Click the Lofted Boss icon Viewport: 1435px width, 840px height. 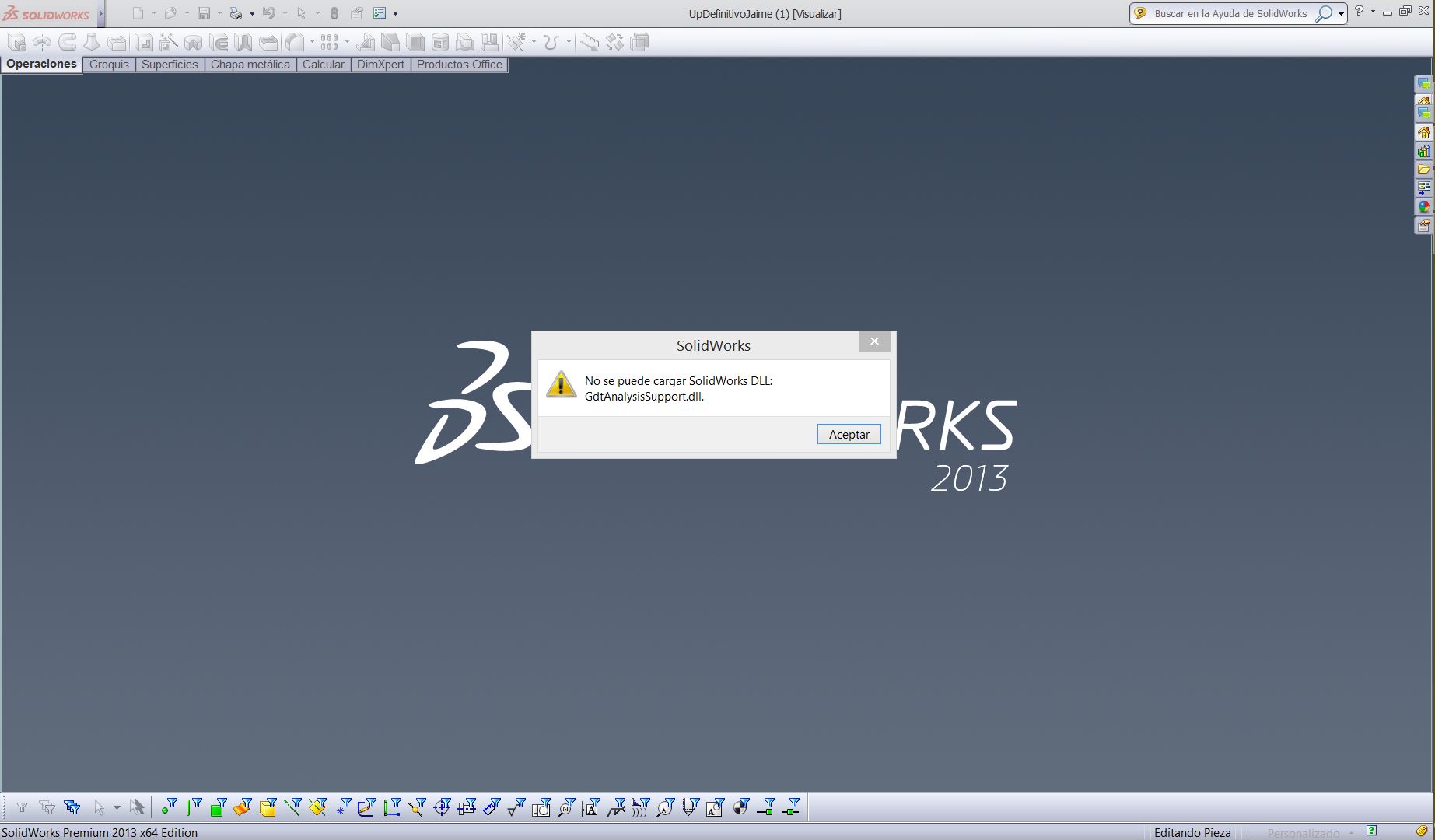coord(92,42)
